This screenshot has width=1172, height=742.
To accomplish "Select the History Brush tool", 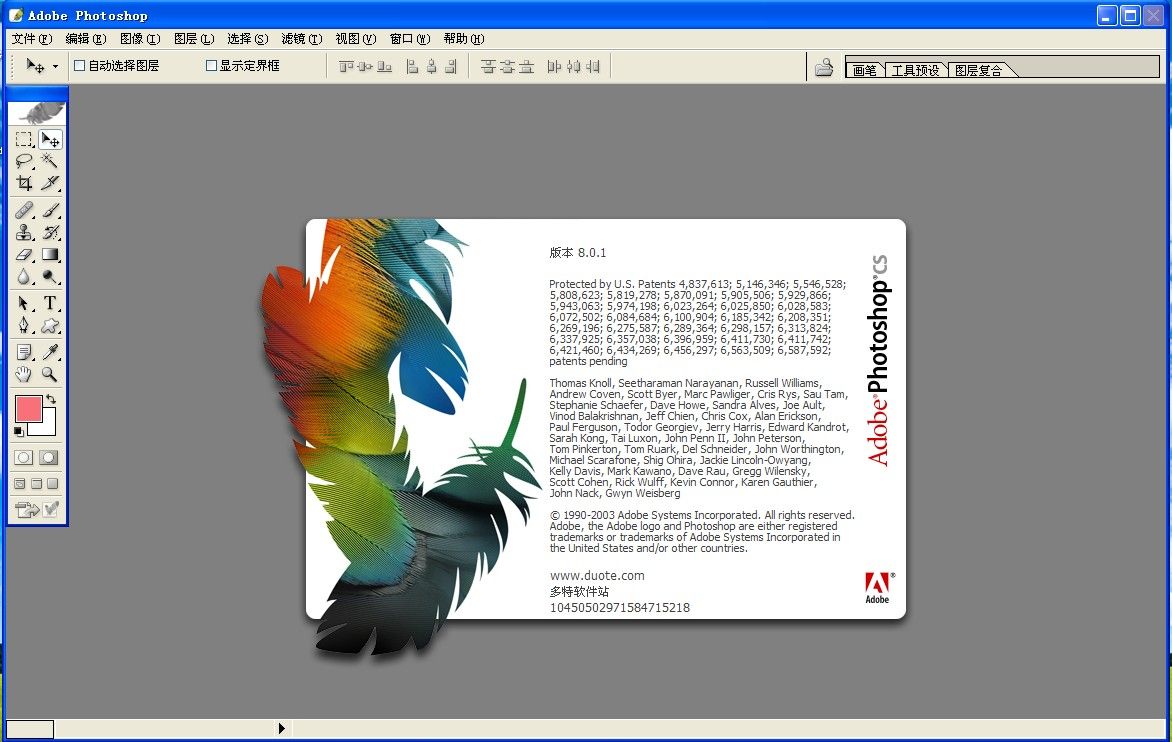I will coord(50,232).
